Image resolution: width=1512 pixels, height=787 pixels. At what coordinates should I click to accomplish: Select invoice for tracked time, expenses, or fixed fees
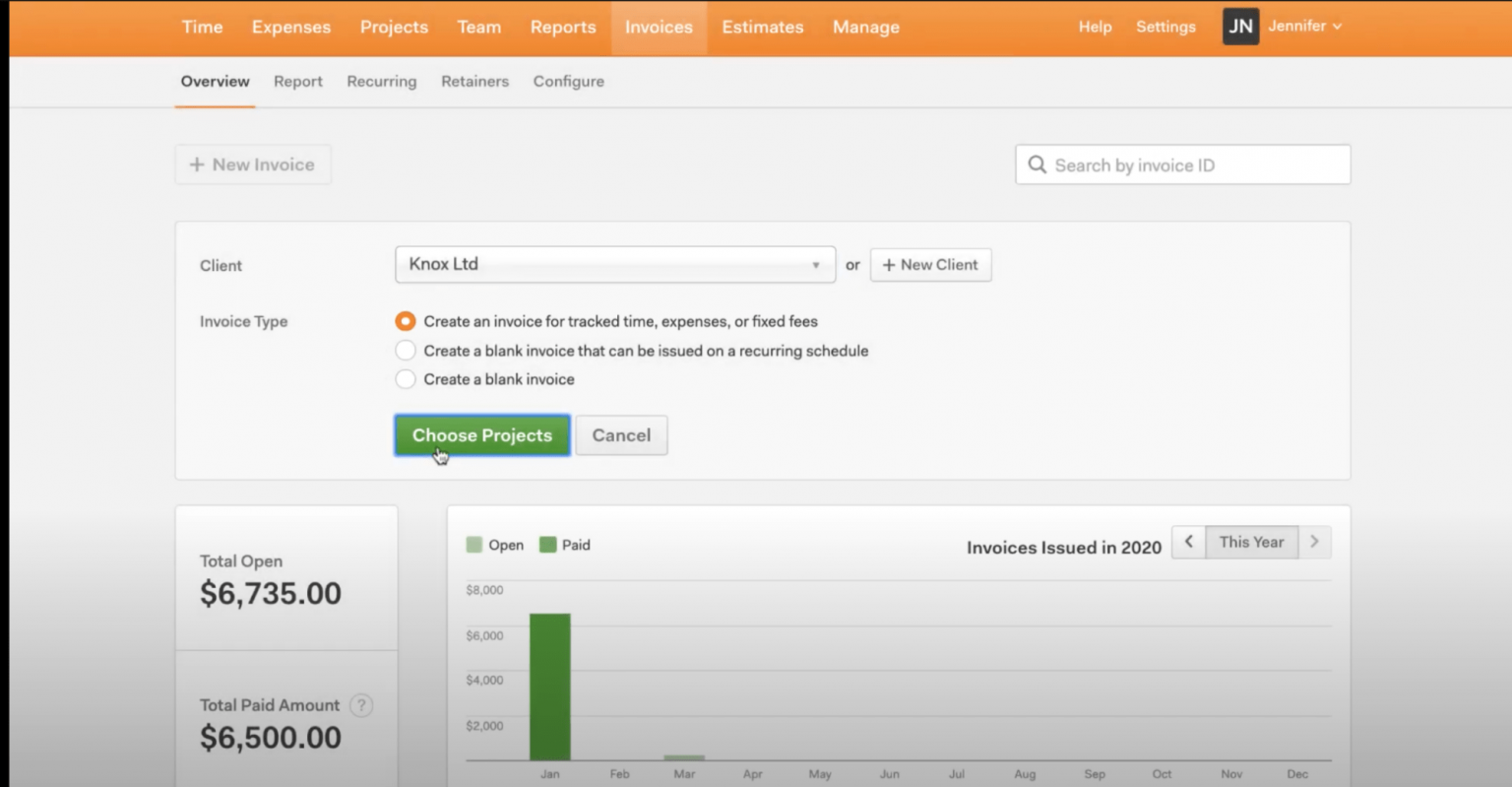(405, 320)
